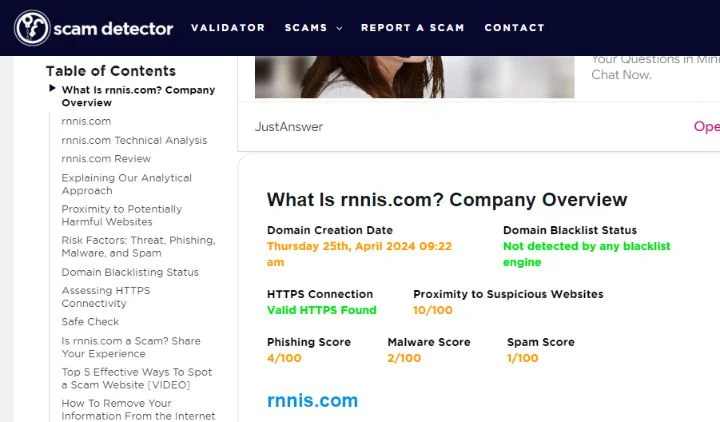Select the 4/100 phishing score

click(x=284, y=358)
